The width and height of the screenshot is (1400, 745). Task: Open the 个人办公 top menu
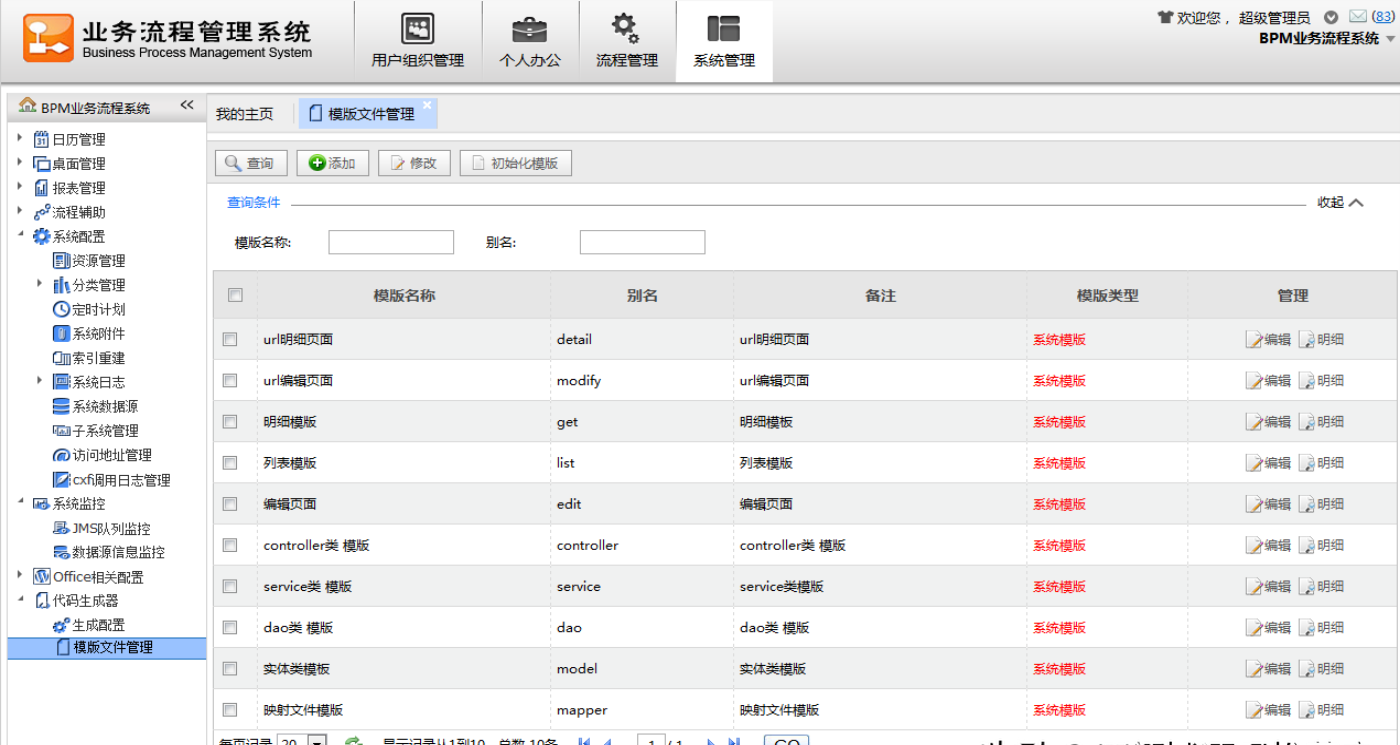[530, 41]
